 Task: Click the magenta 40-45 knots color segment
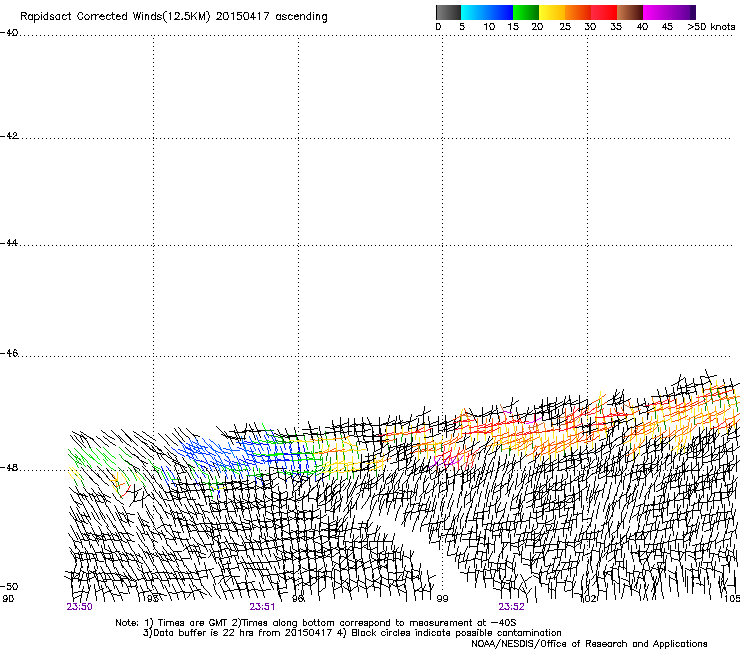tap(656, 12)
